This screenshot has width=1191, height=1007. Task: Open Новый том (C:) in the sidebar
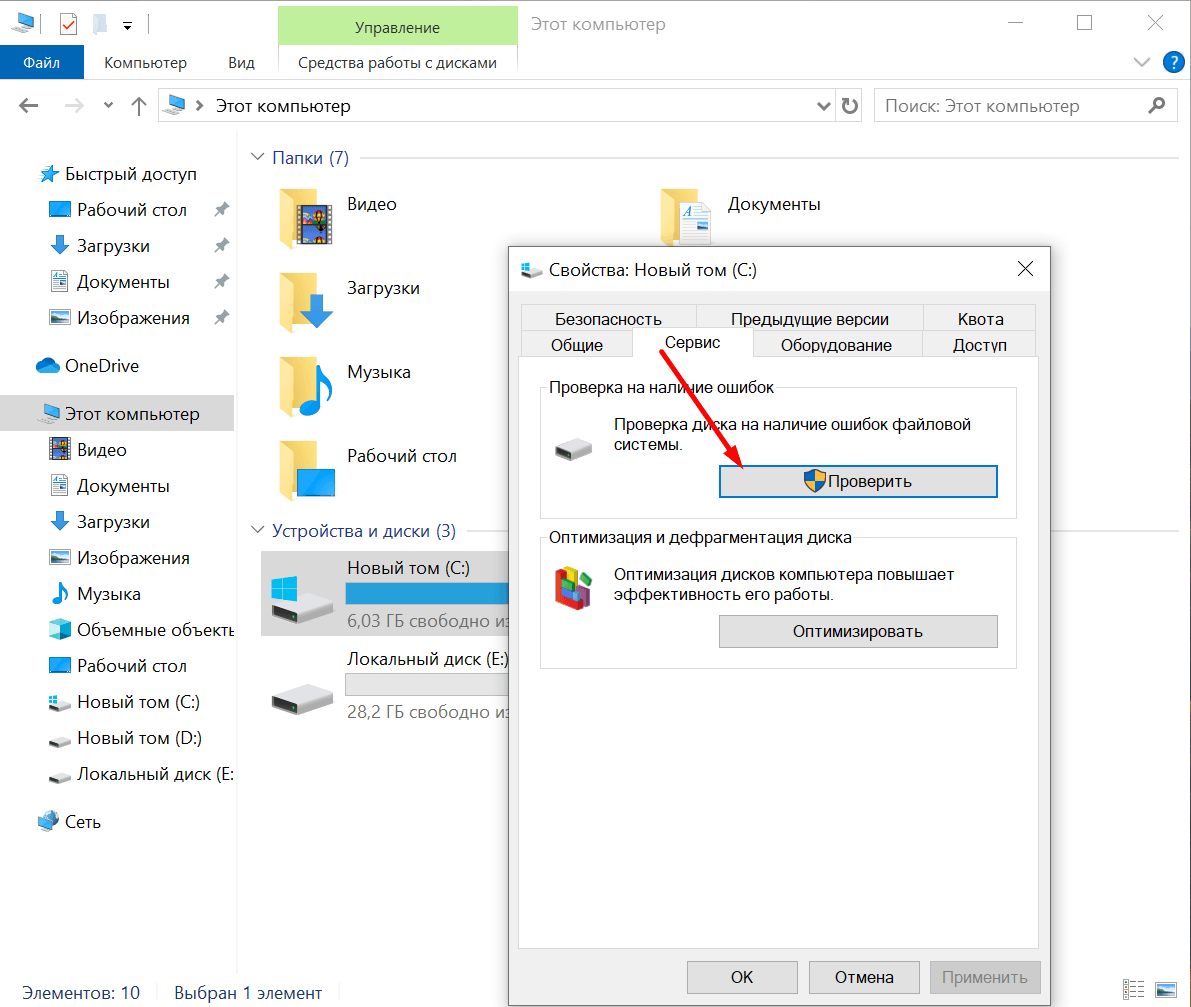coord(124,702)
